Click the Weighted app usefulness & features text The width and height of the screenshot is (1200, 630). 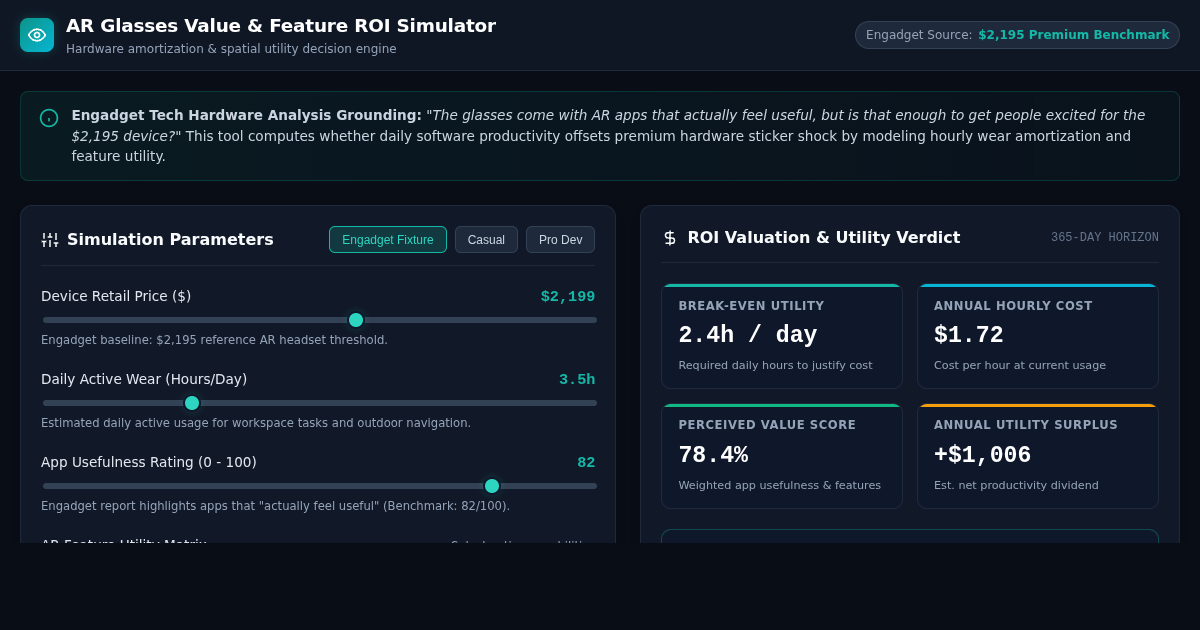pyautogui.click(x=780, y=486)
